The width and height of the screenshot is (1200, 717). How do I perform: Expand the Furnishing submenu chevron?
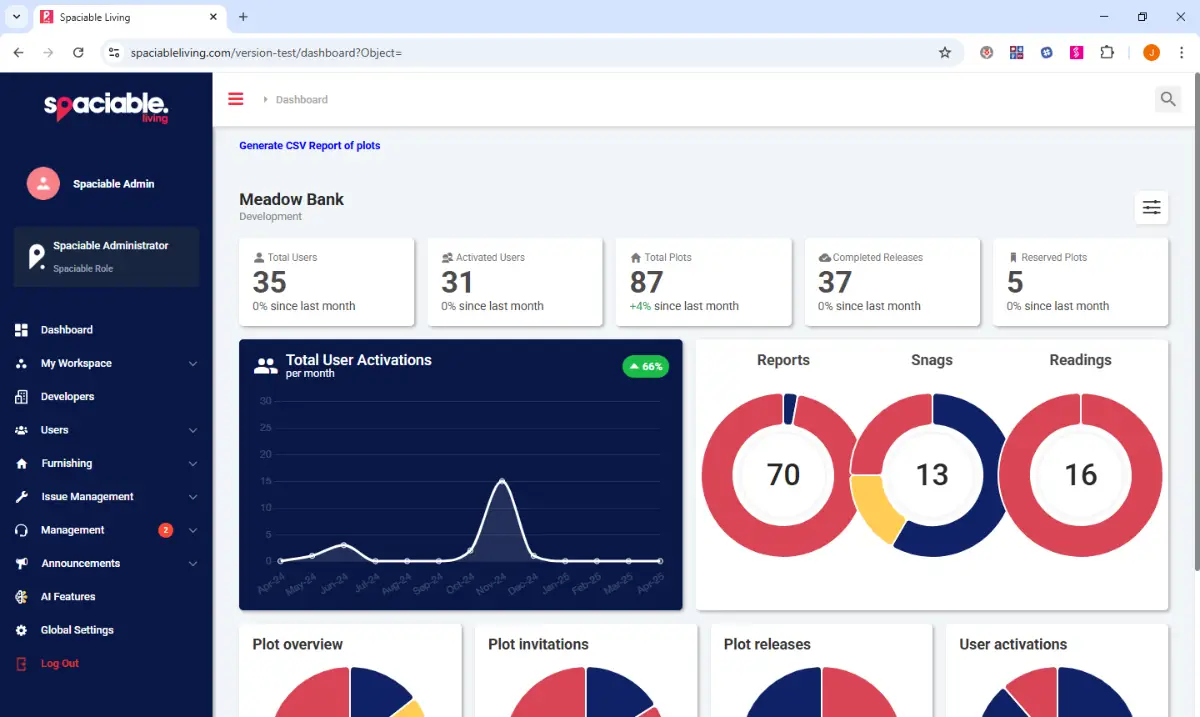tap(193, 464)
